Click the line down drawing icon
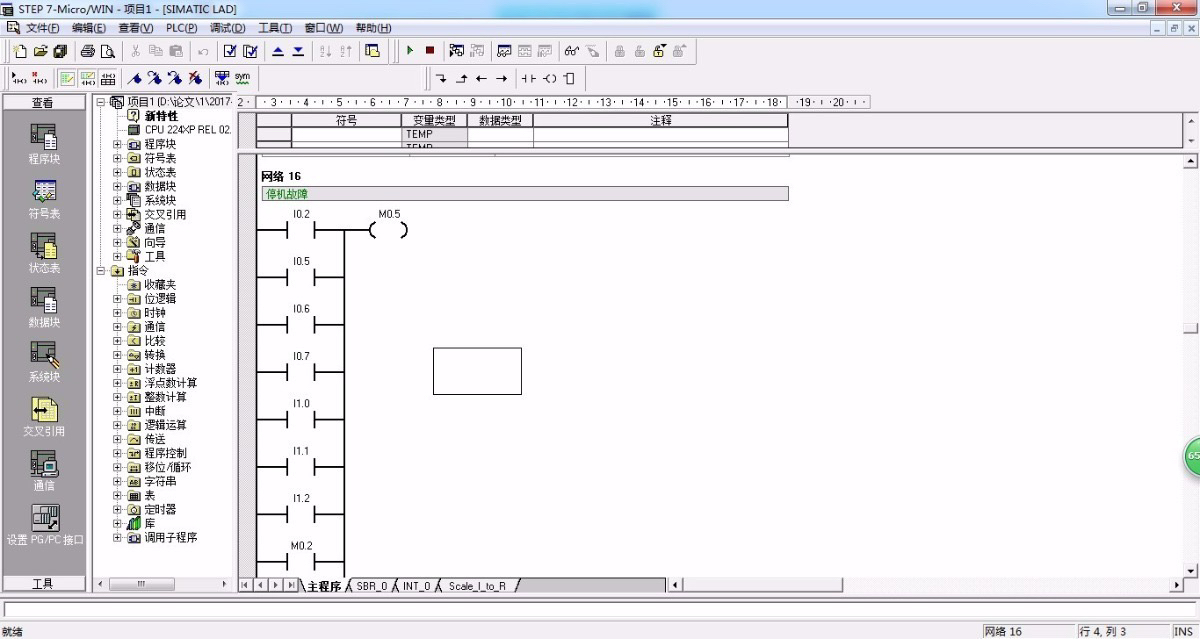1200x639 pixels. point(442,78)
